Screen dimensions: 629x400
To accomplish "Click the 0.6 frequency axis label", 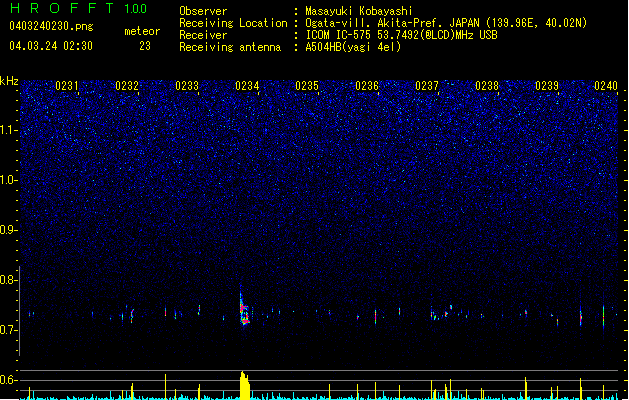I will tap(8, 380).
